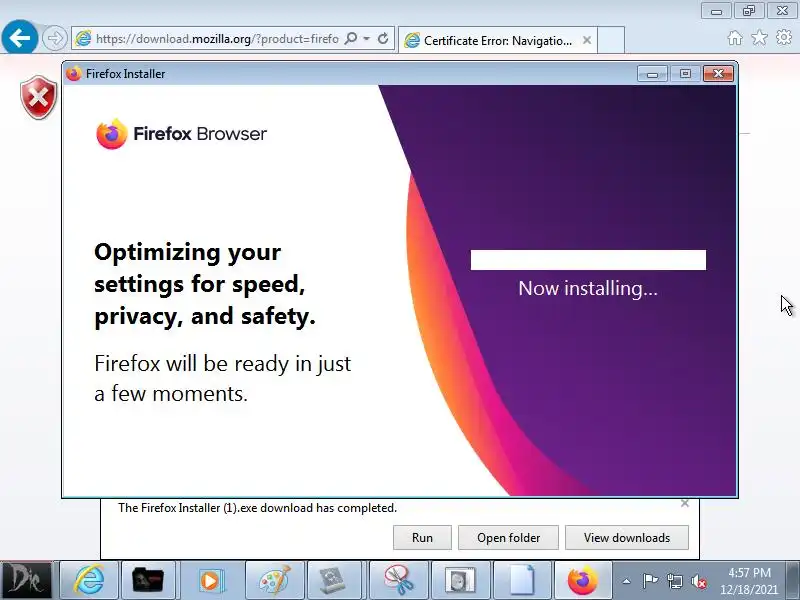Open the Paint palette taskbar icon
Screen dimensions: 800x600
[274, 580]
